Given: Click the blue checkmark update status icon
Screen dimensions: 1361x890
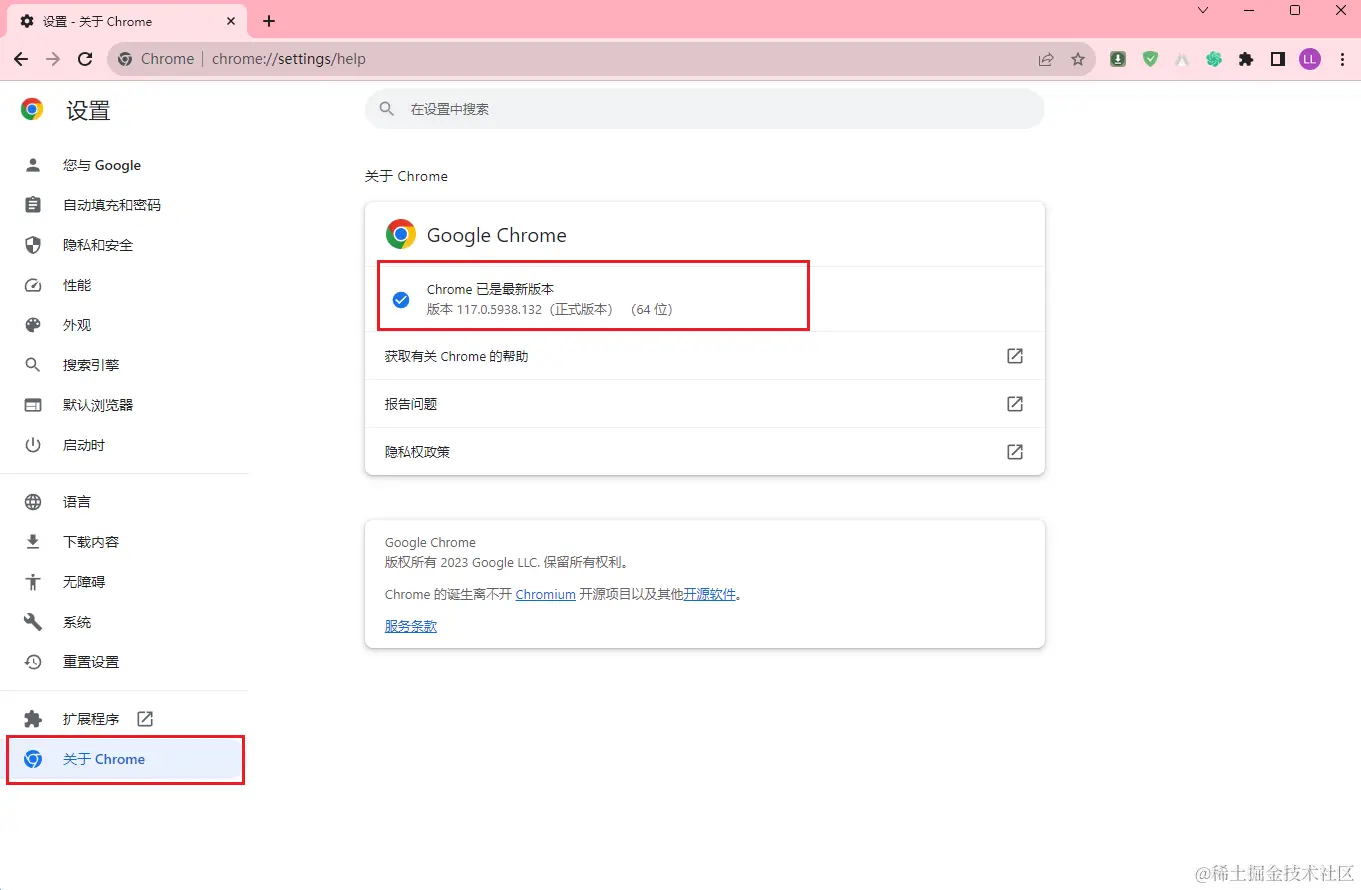Looking at the screenshot, I should pyautogui.click(x=401, y=299).
